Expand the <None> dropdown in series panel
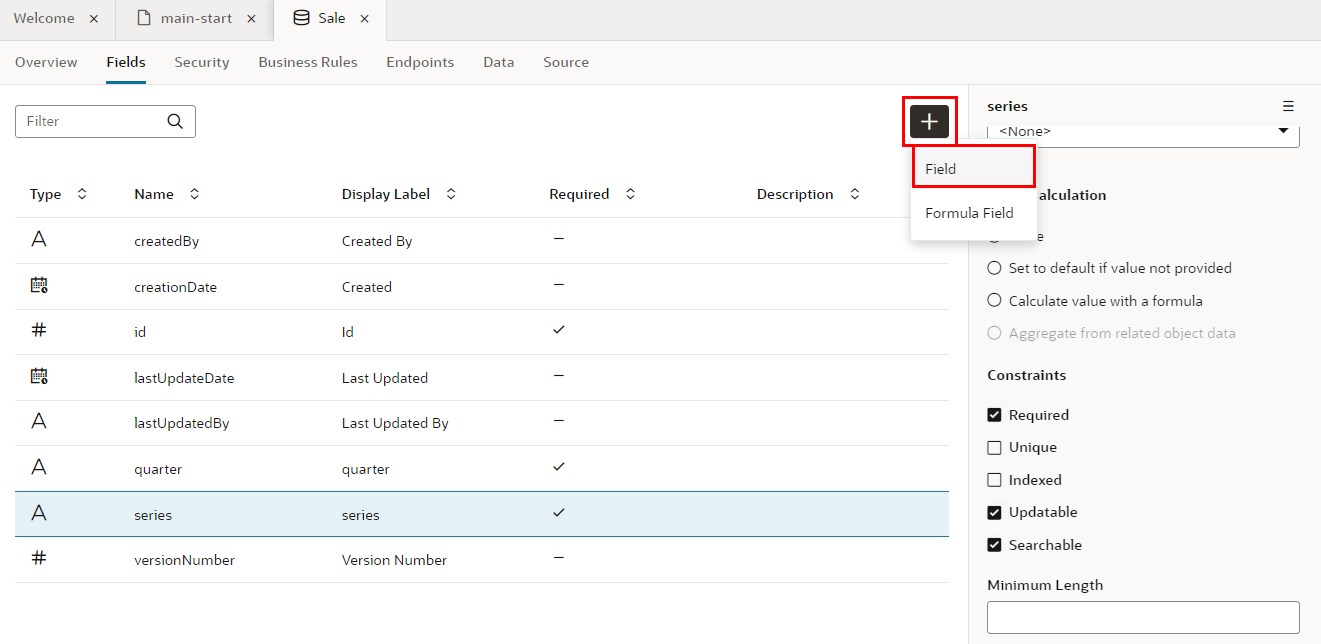Screen dimensions: 1321x644 (1283, 132)
